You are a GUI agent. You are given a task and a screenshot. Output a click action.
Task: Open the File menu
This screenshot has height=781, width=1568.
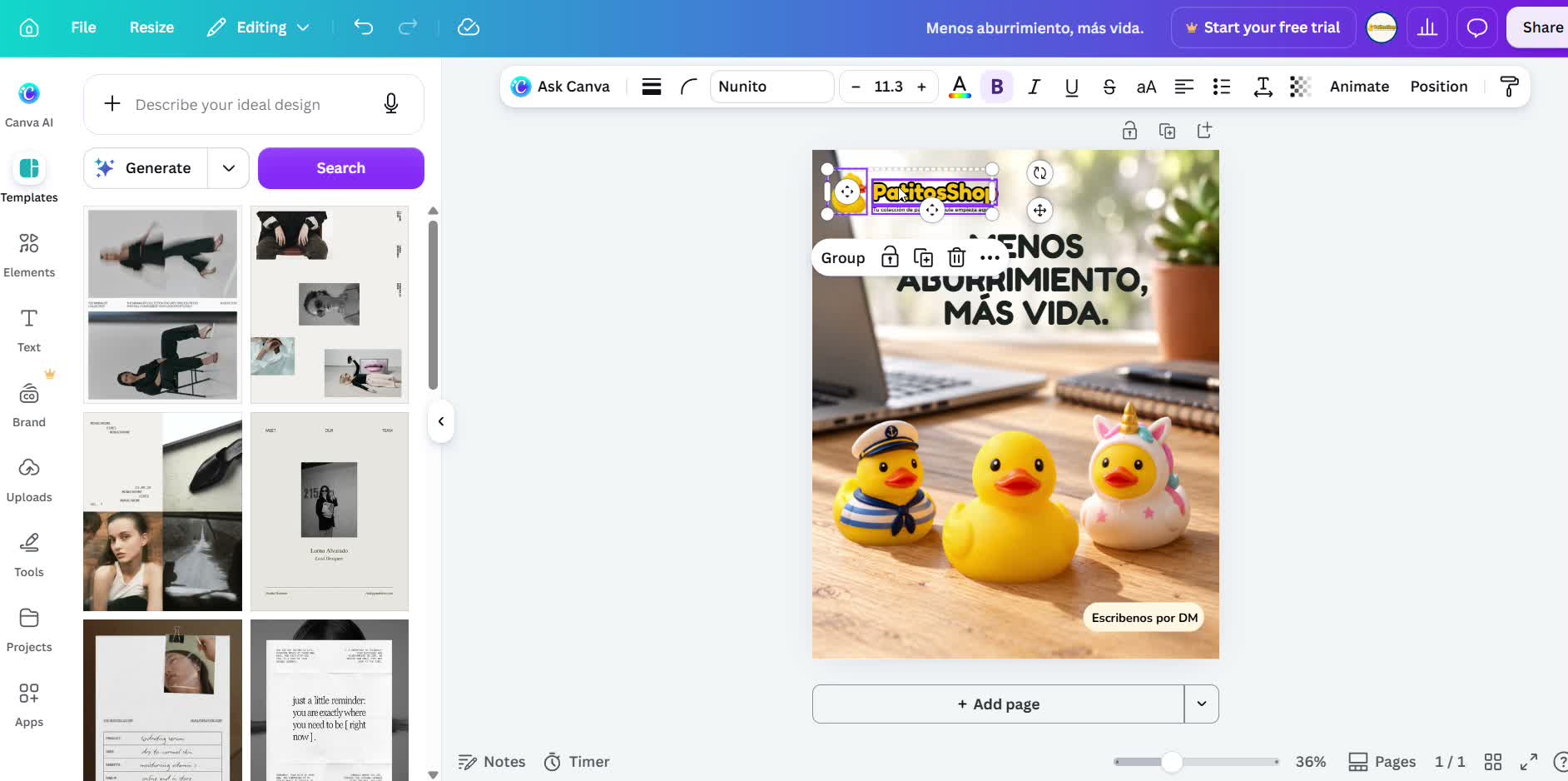point(83,27)
